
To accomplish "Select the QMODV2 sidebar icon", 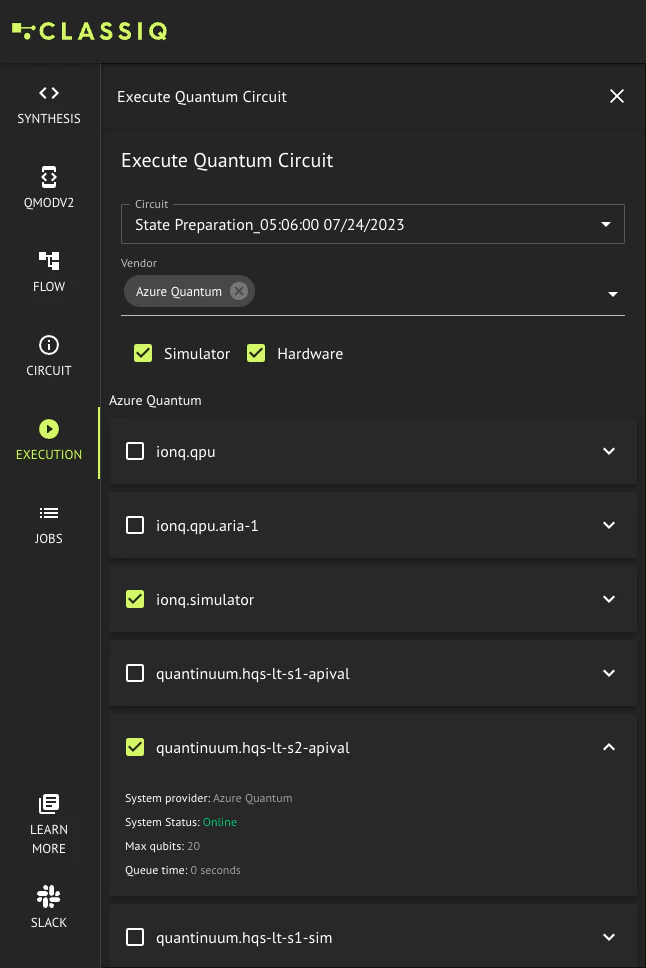I will [x=48, y=186].
